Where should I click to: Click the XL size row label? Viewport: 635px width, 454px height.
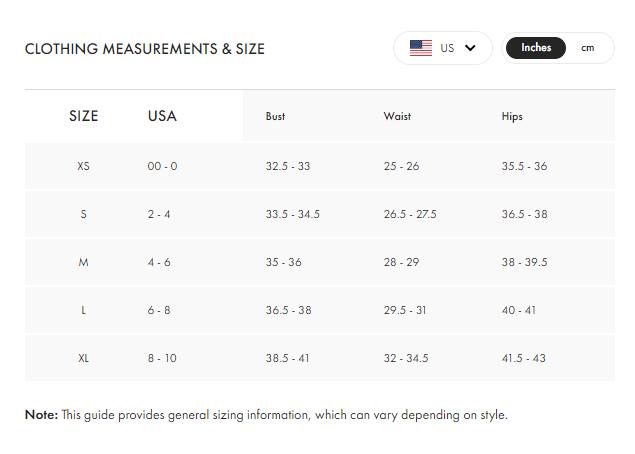(83, 358)
